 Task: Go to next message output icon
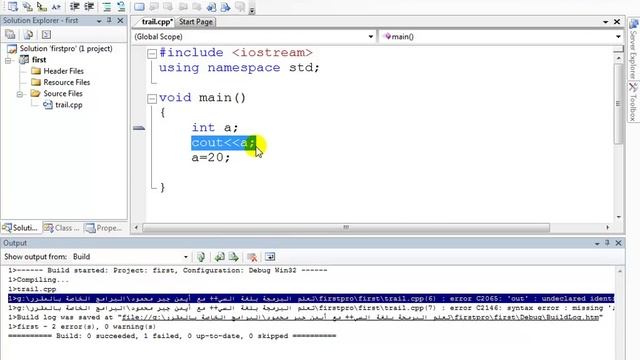click(x=233, y=257)
